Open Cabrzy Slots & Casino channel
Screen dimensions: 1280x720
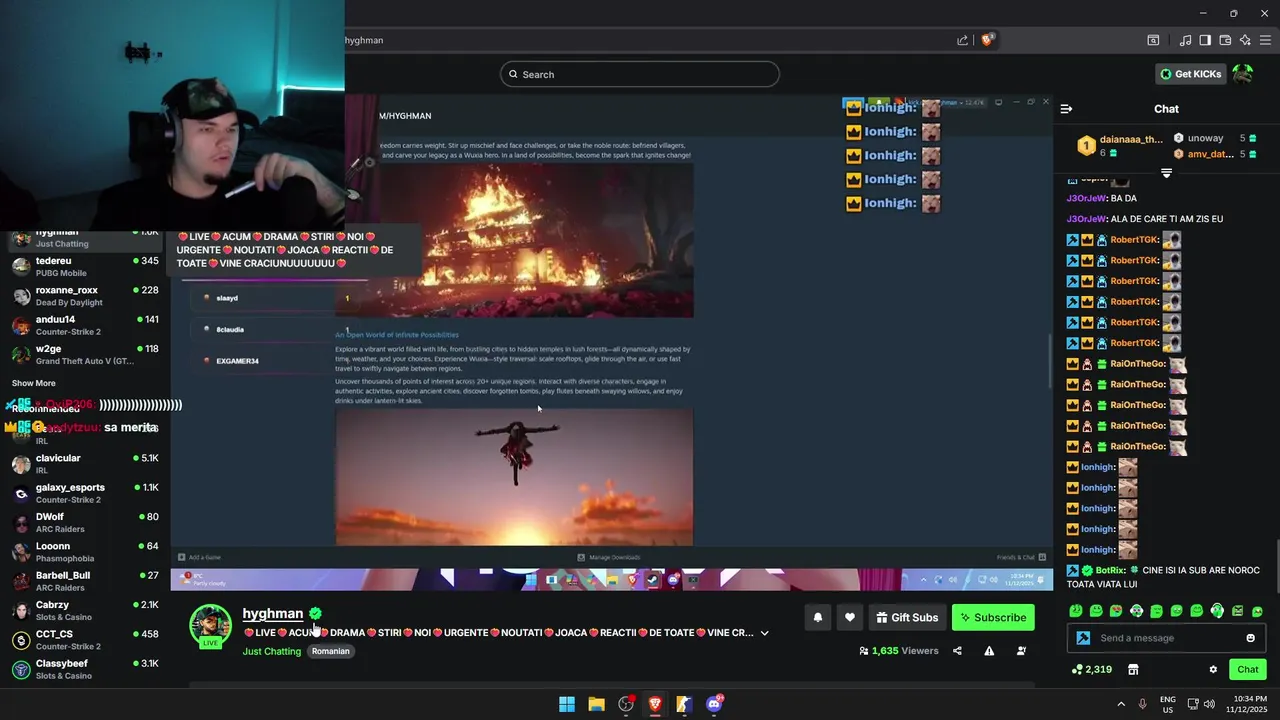pyautogui.click(x=85, y=611)
